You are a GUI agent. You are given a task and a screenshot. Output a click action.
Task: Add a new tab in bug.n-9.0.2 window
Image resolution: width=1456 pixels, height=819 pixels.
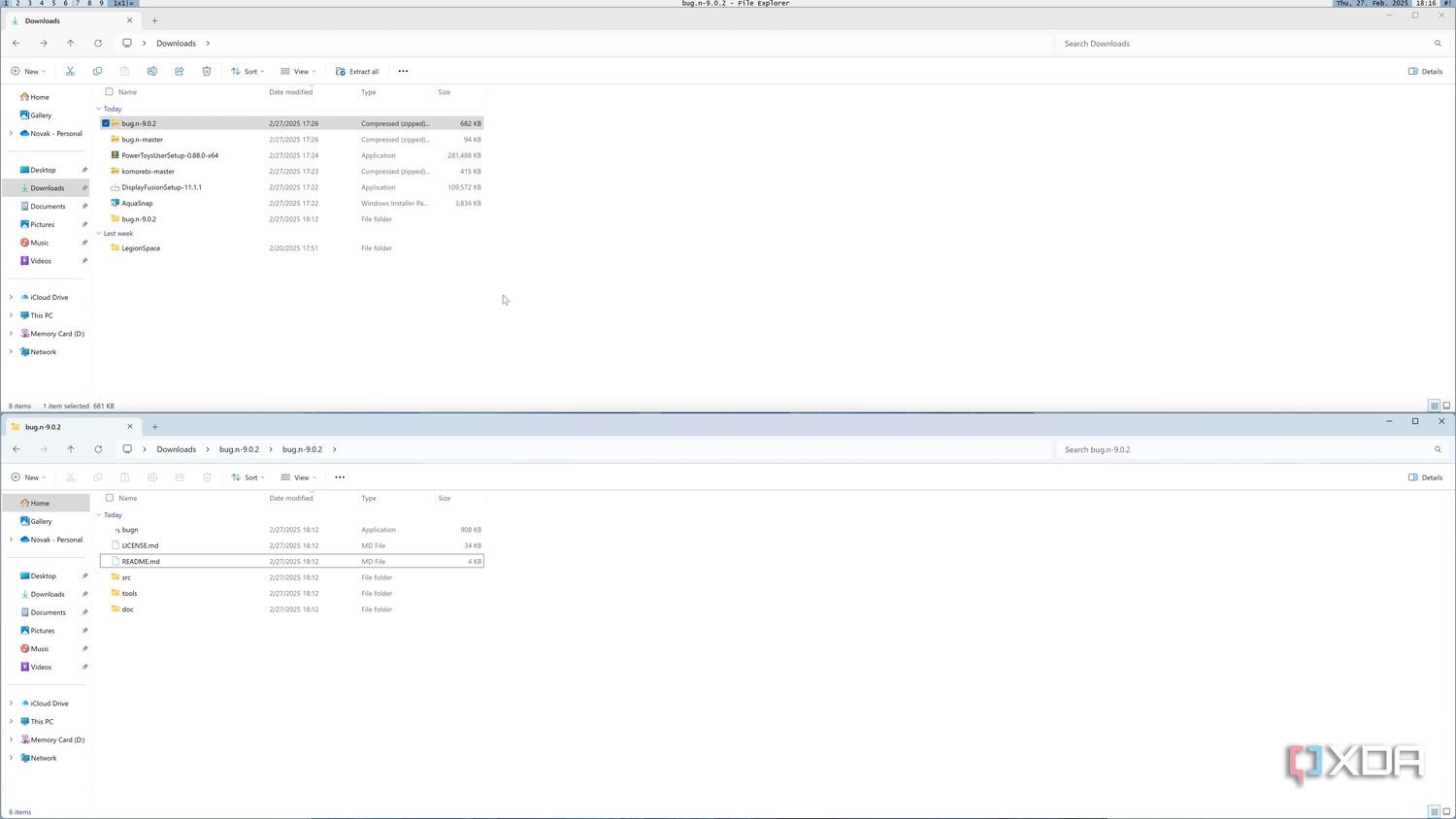click(x=154, y=427)
